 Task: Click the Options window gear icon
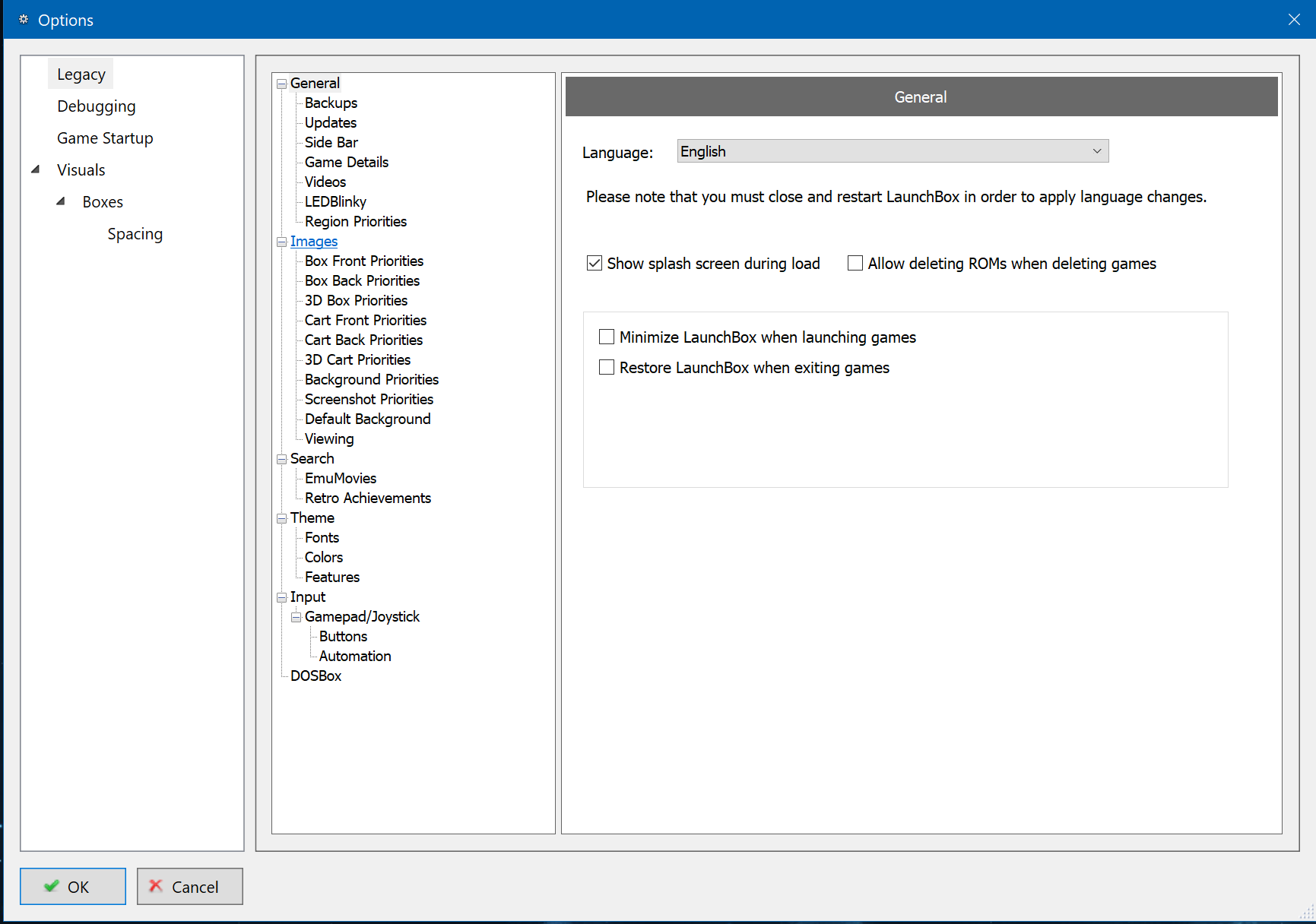point(24,20)
